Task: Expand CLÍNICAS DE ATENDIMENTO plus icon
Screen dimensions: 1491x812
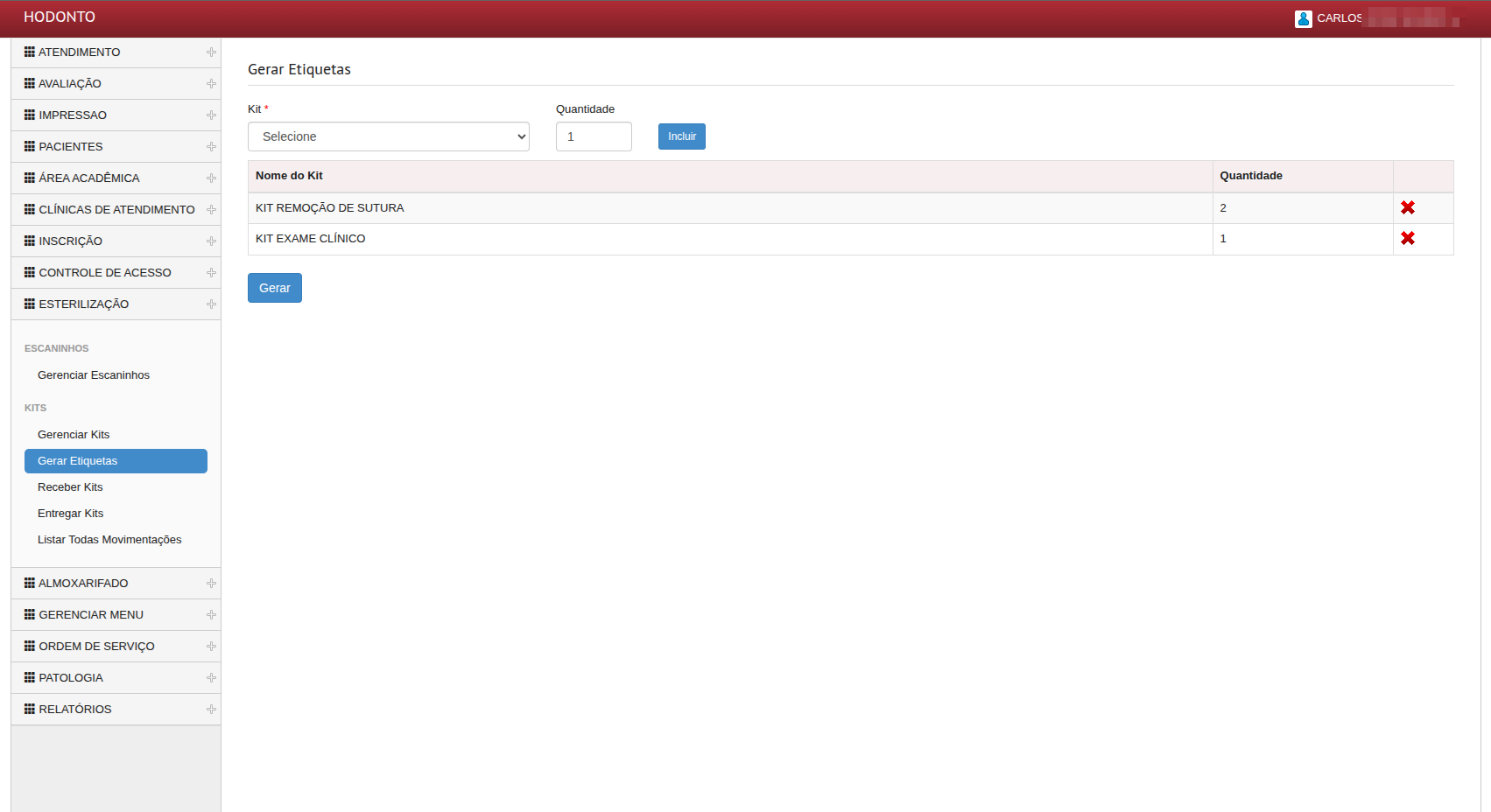Action: [x=211, y=210]
